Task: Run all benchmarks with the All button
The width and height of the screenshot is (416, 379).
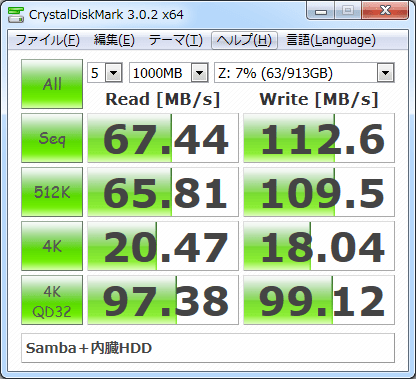Action: (52, 84)
